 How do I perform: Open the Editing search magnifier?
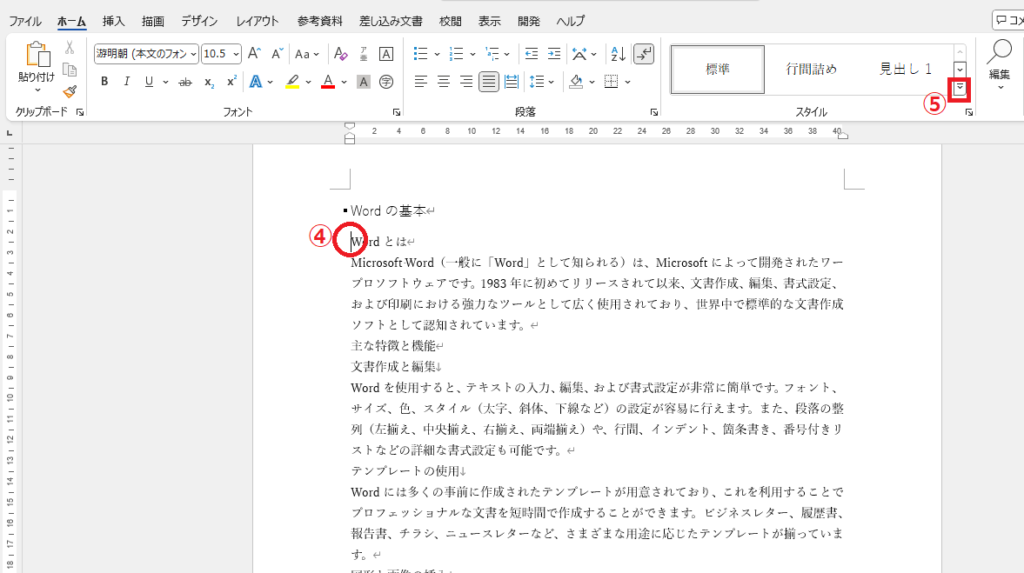(999, 52)
